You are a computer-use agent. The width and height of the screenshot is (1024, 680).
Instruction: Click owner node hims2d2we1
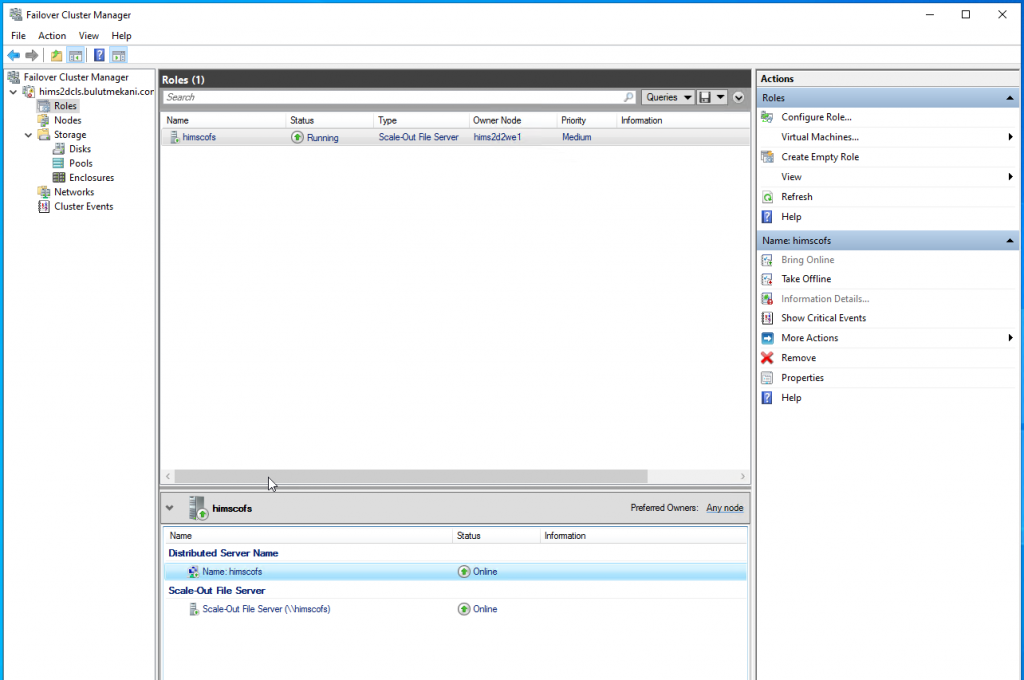tap(497, 137)
